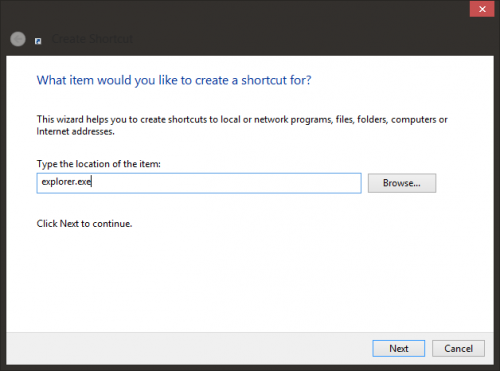Click the 'Type the location of the item:' label
Screen dimensions: 500x371
99,164
